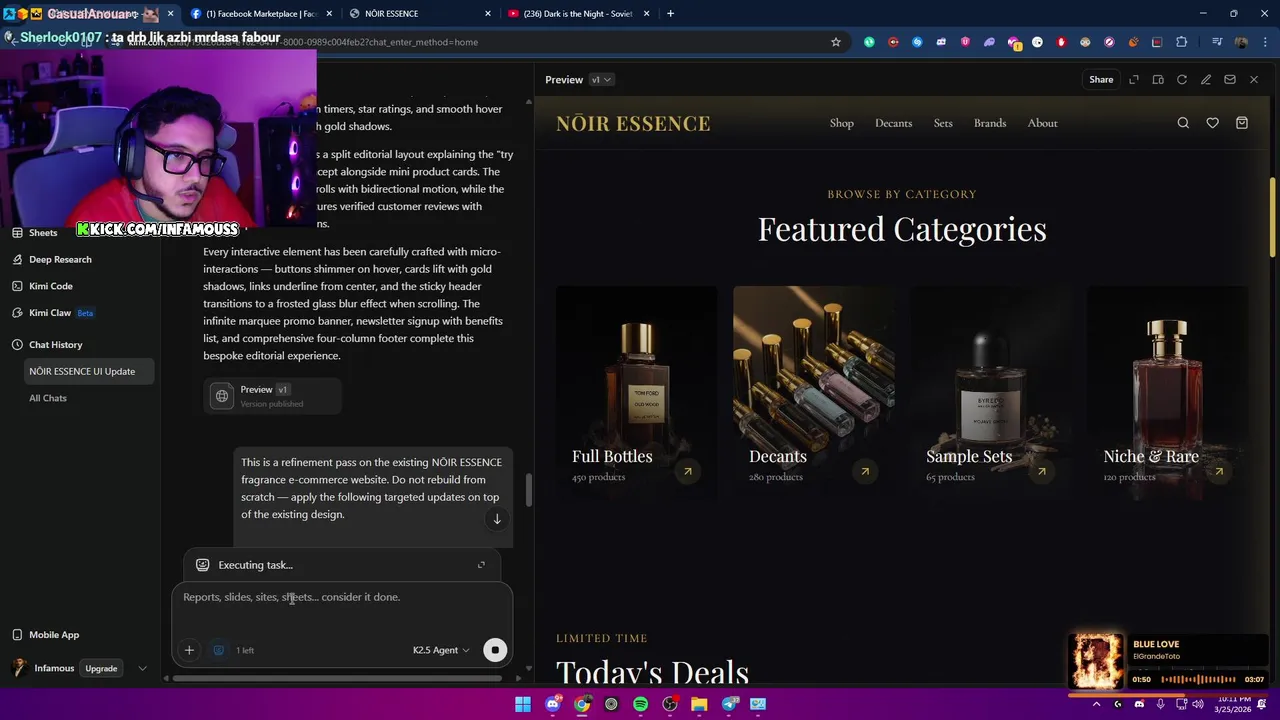Click the plus attach button in chat input
1280x720 pixels.
(x=189, y=650)
